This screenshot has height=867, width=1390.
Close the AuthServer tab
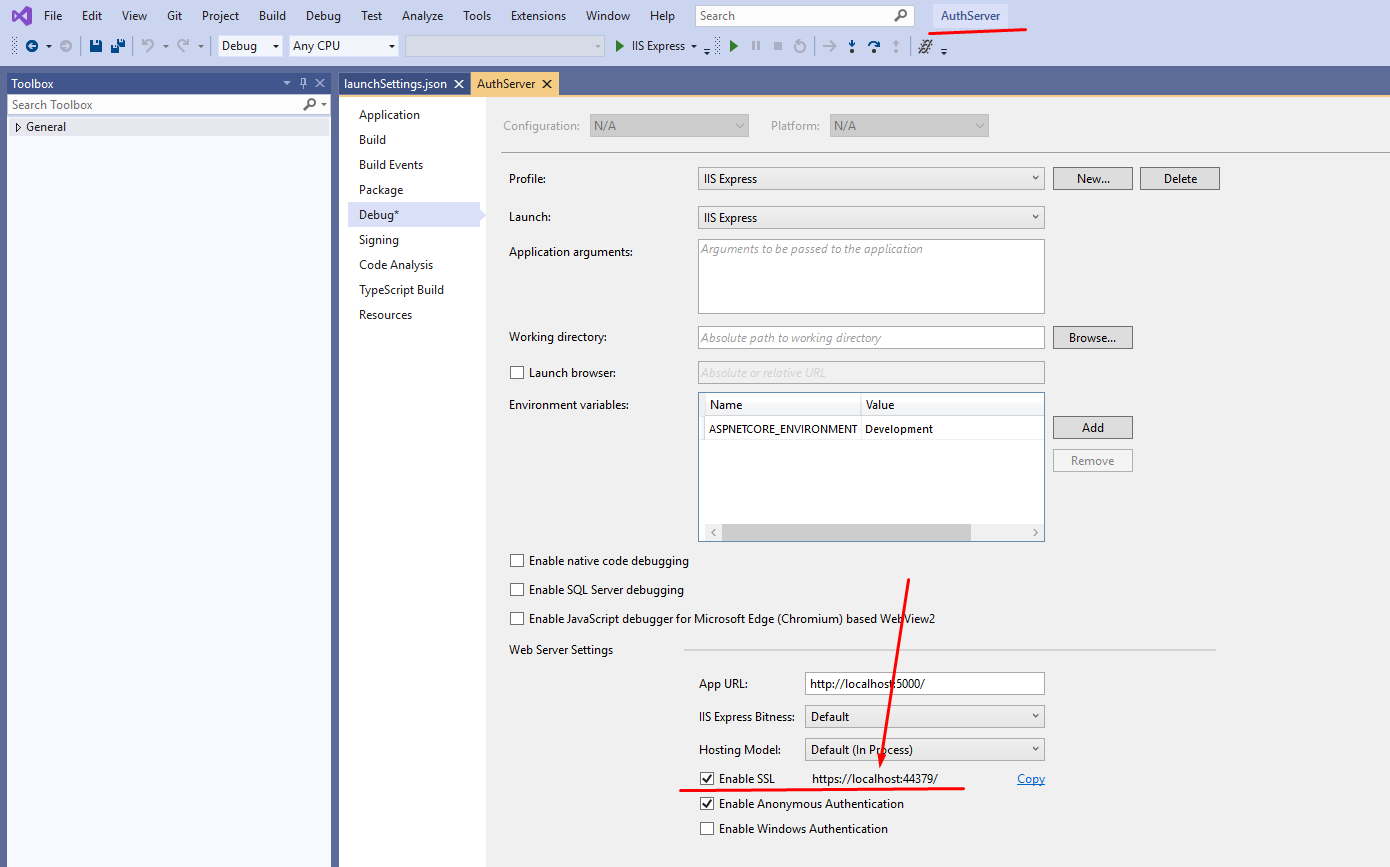[547, 84]
